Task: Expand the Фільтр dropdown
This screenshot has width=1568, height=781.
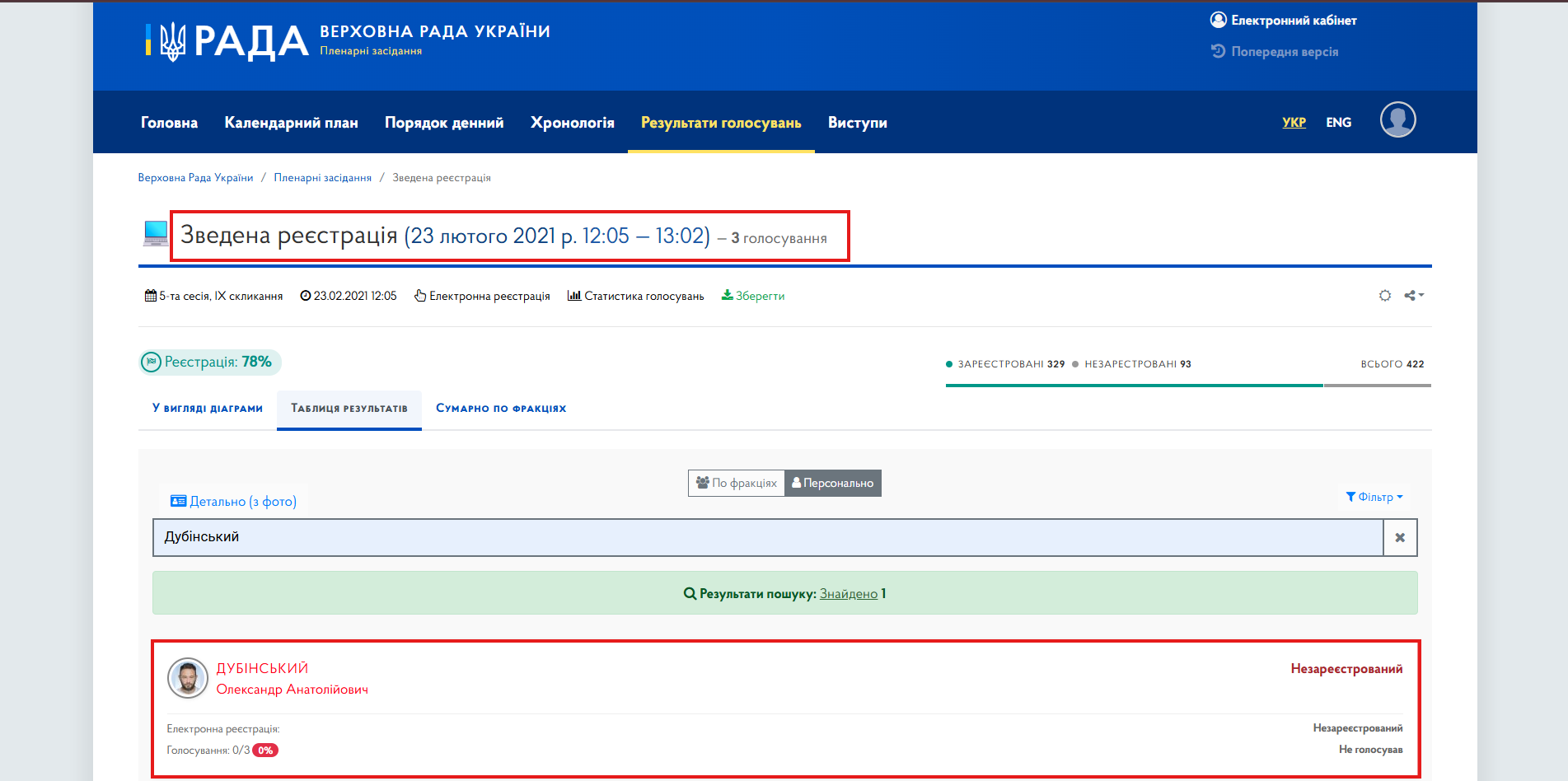Action: [1374, 497]
